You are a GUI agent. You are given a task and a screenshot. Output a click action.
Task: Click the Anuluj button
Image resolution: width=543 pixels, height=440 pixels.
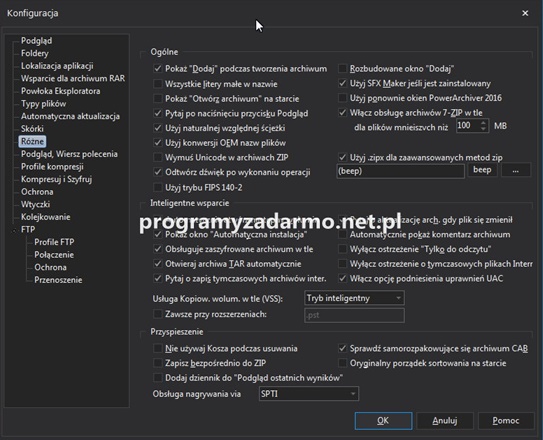tap(445, 421)
